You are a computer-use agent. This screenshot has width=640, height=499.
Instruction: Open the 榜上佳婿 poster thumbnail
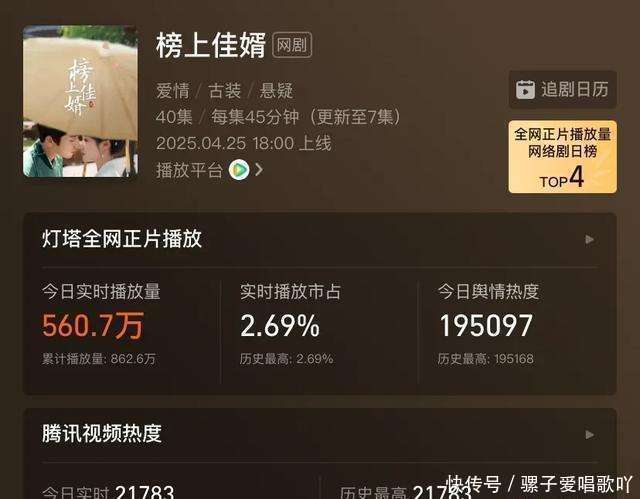click(x=80, y=101)
